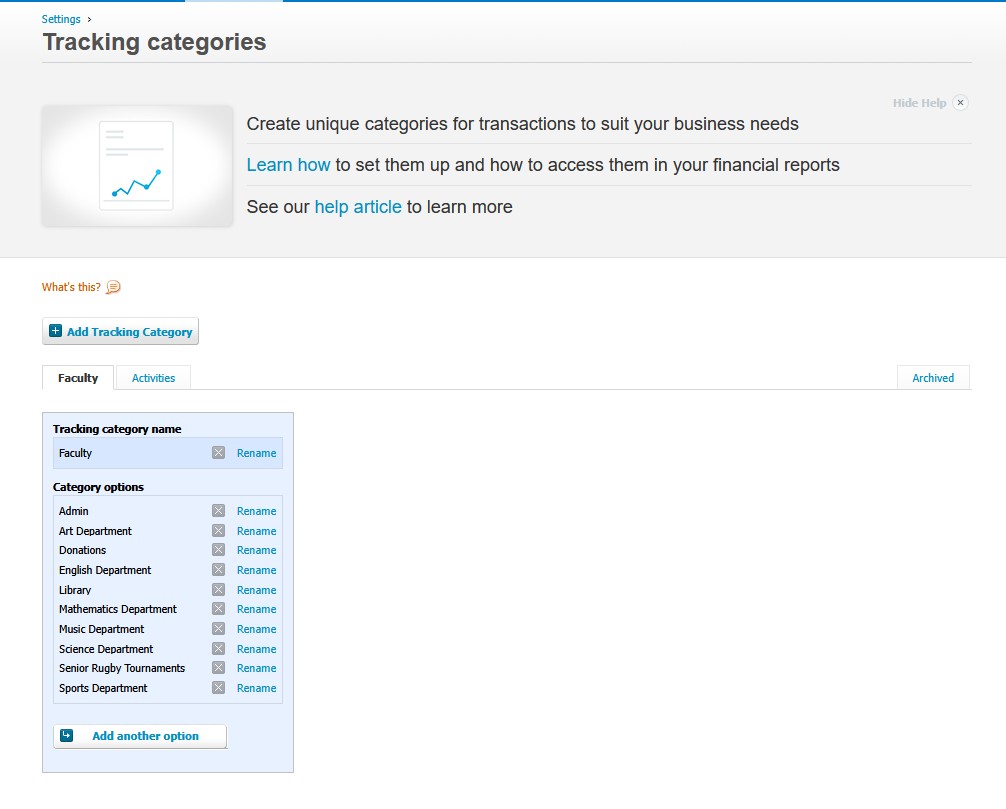Delete the Faculty tracking category
The image size is (1006, 809).
218,453
